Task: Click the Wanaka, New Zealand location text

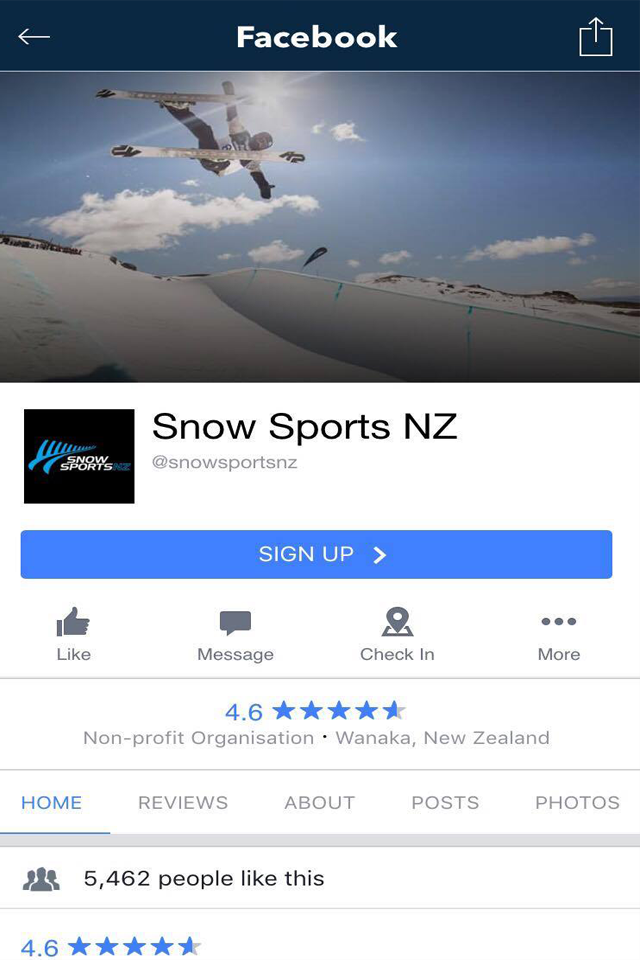Action: click(442, 738)
